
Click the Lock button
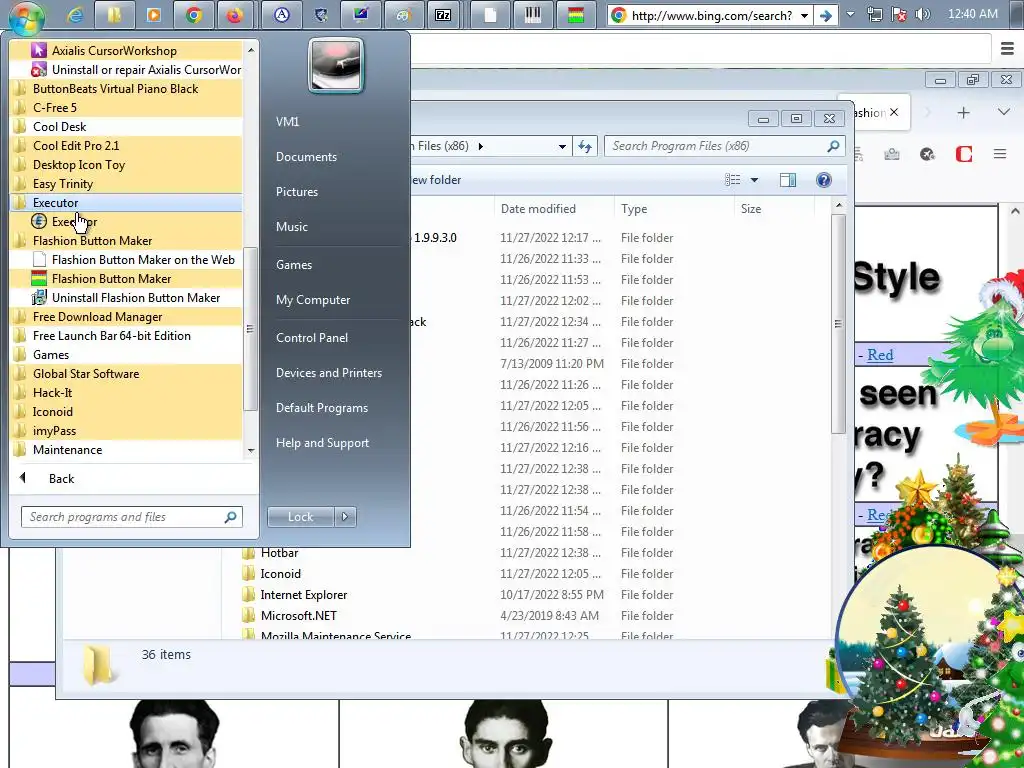coord(300,517)
